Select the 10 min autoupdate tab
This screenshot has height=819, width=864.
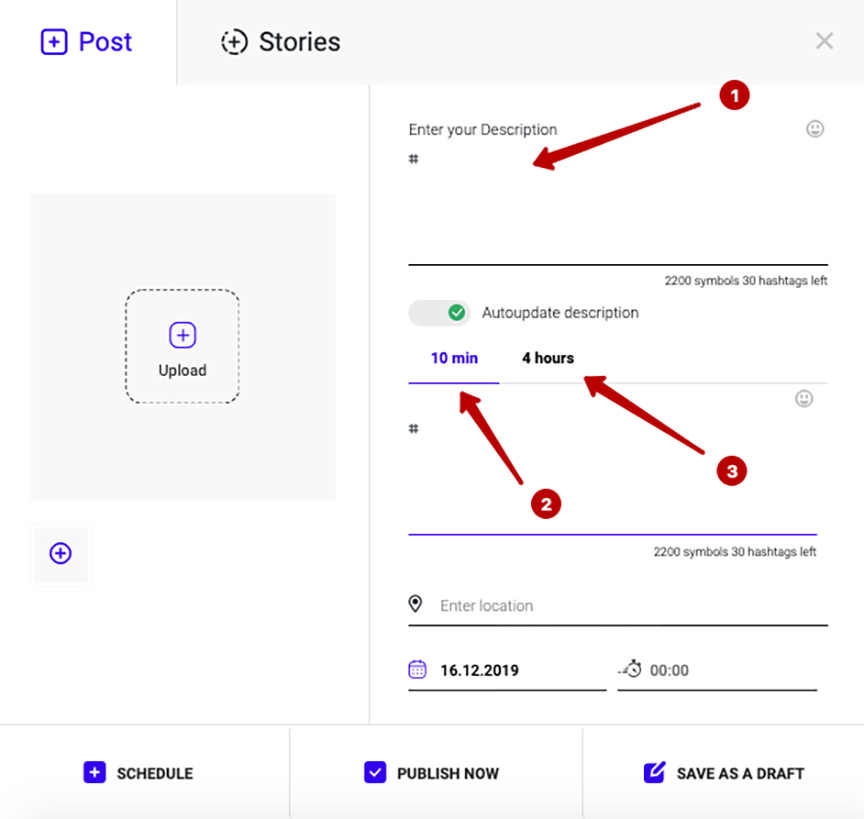[454, 358]
